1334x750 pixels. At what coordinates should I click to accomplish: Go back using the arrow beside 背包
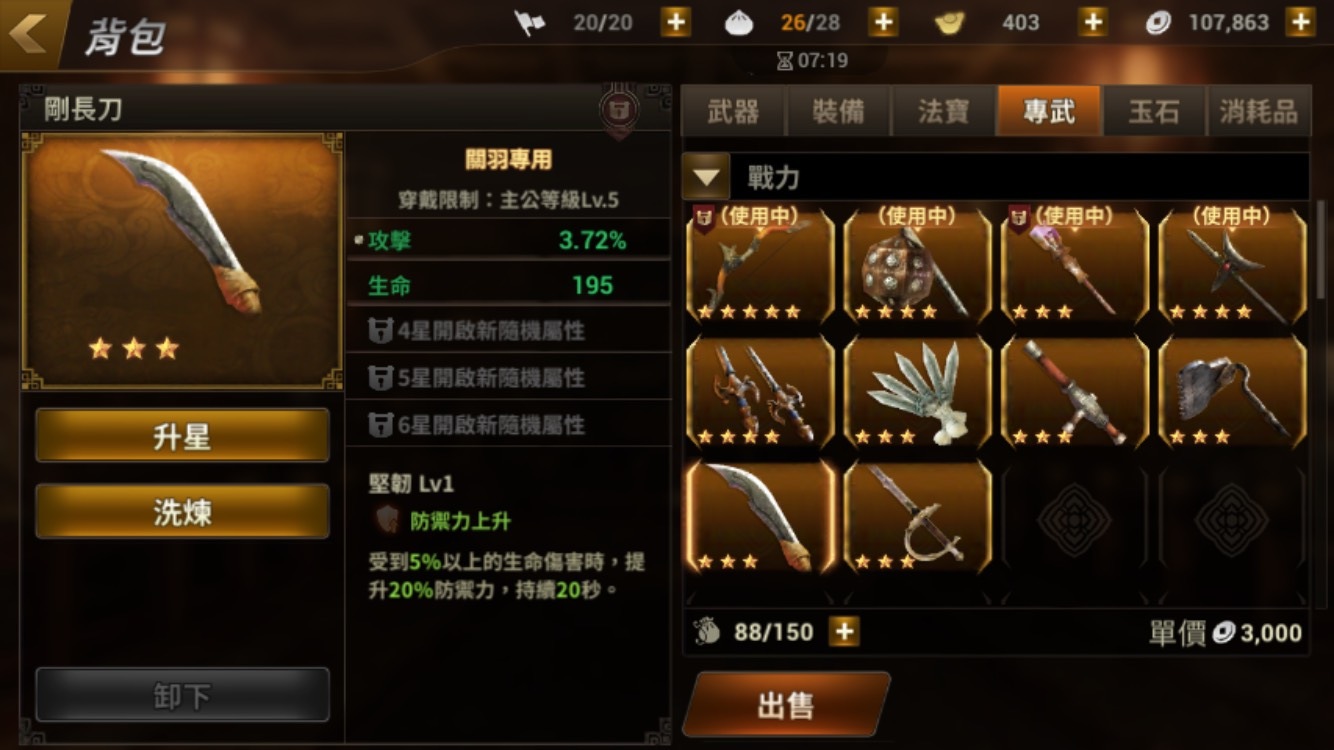pyautogui.click(x=28, y=32)
